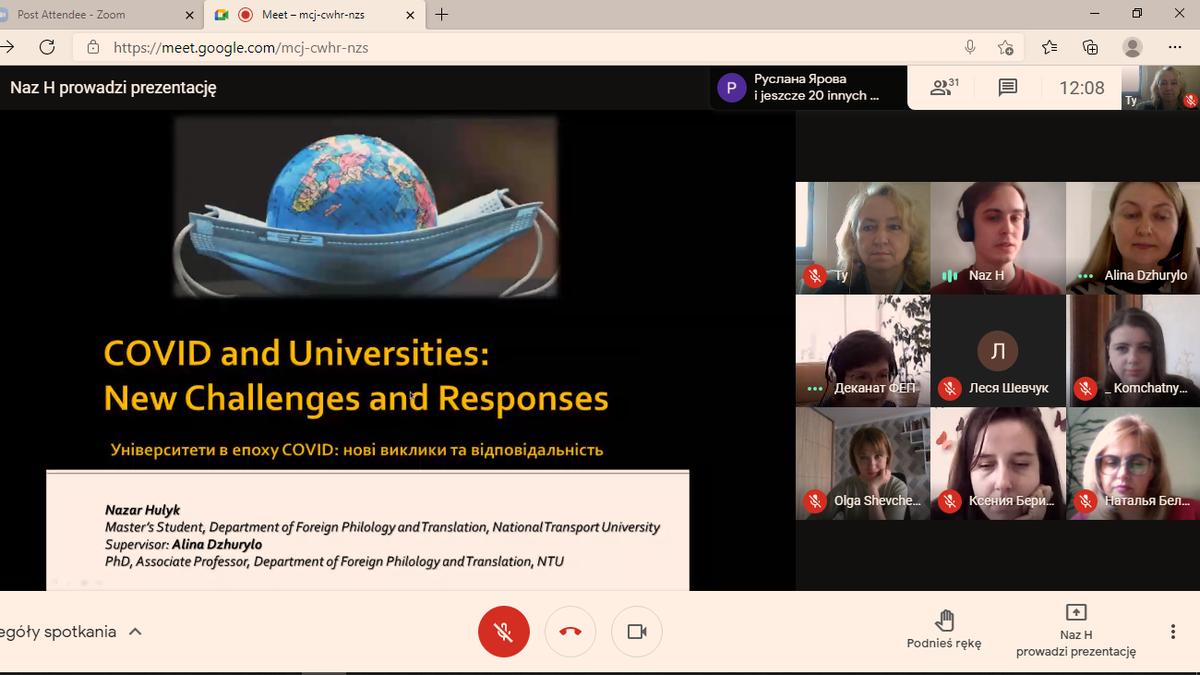Open browser settings and more menu
The width and height of the screenshot is (1200, 675).
[1174, 47]
